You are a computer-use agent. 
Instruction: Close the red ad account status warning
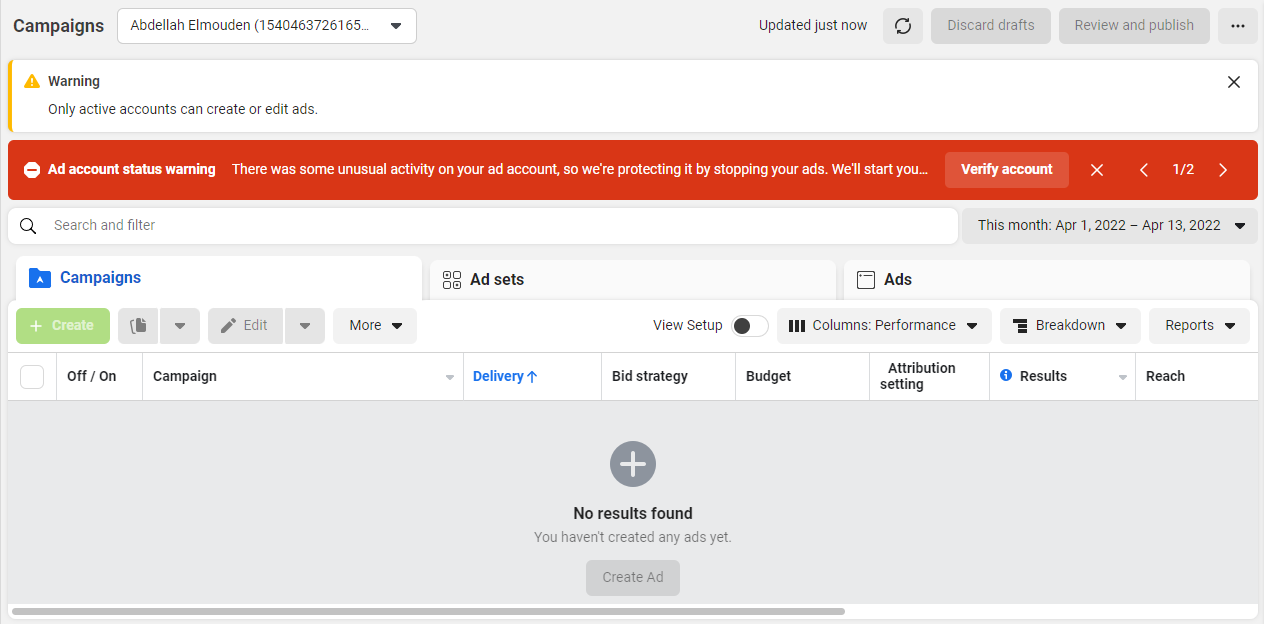pyautogui.click(x=1097, y=170)
